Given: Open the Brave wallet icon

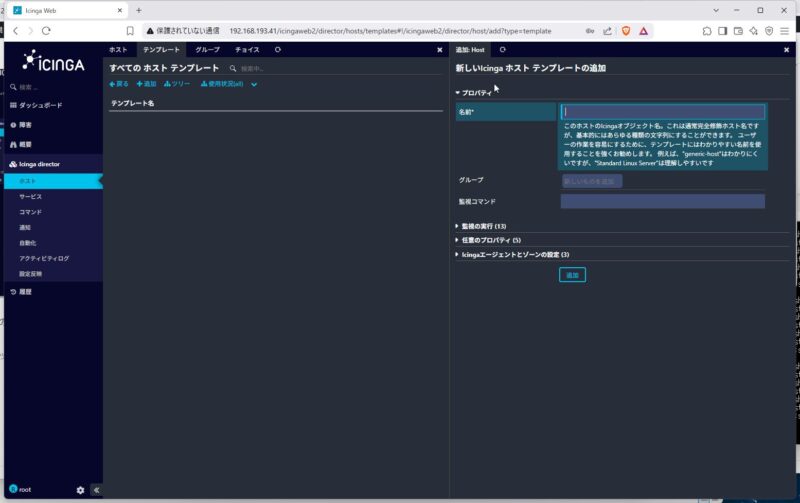Looking at the screenshot, I should pyautogui.click(x=738, y=31).
